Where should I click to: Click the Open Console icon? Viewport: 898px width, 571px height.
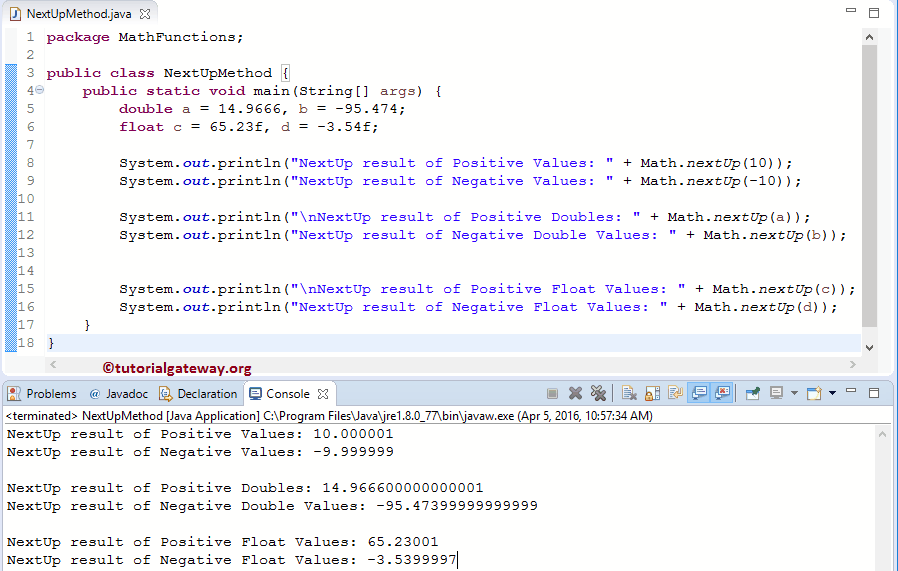[814, 393]
